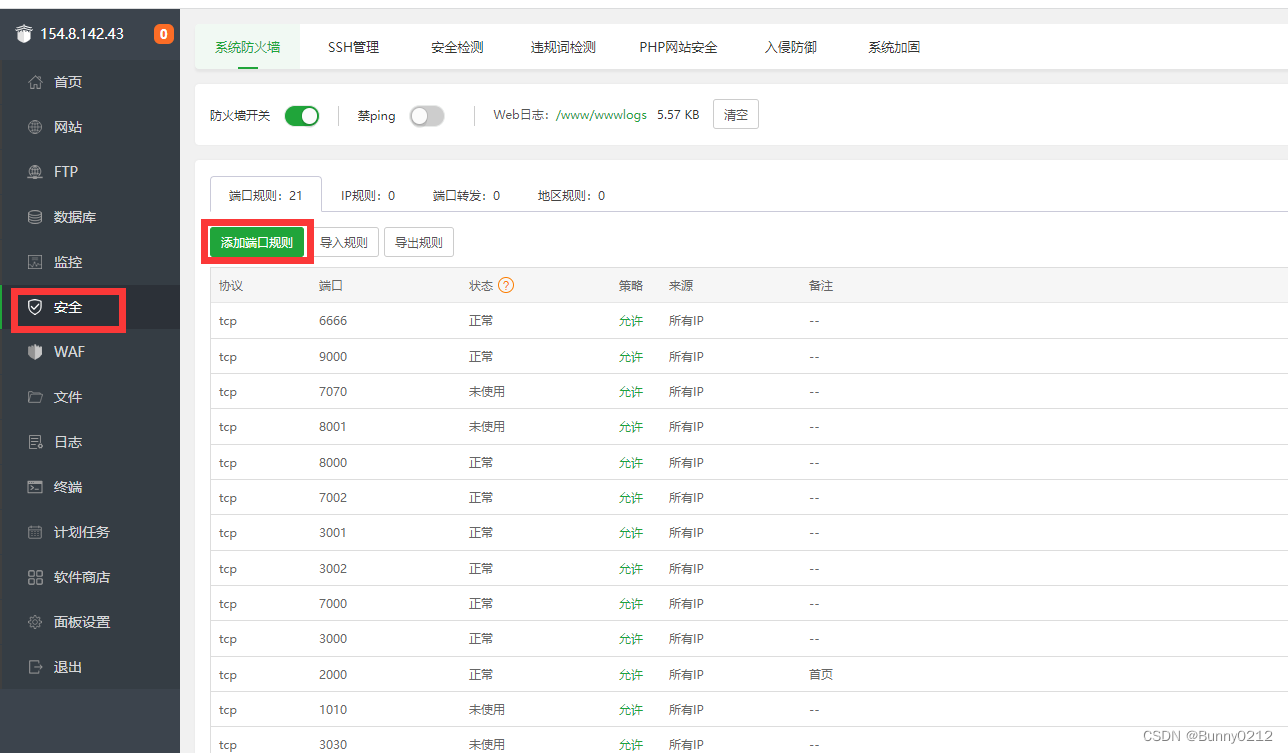
Task: Click the monitor icon beside 监控
Action: click(35, 262)
